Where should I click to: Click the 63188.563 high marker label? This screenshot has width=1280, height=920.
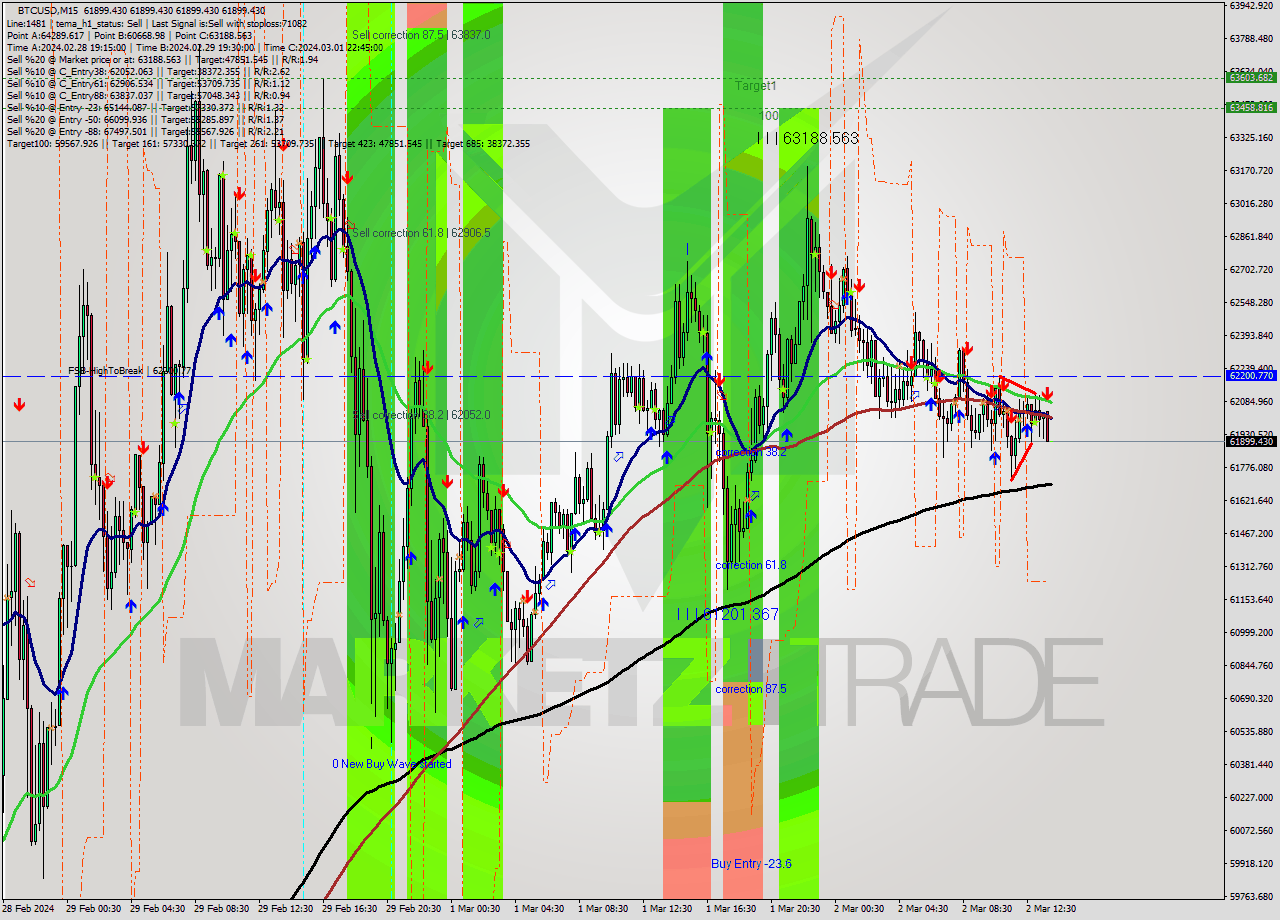click(808, 138)
